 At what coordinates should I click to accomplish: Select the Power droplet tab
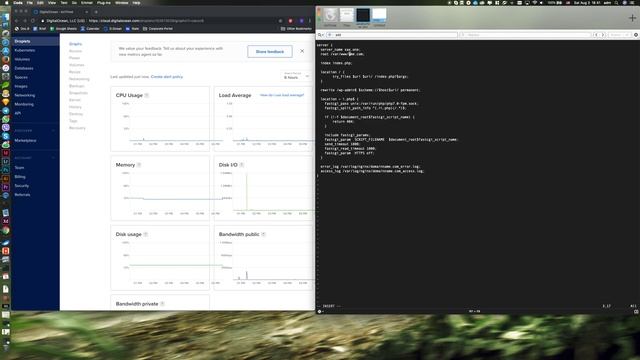[x=74, y=58]
